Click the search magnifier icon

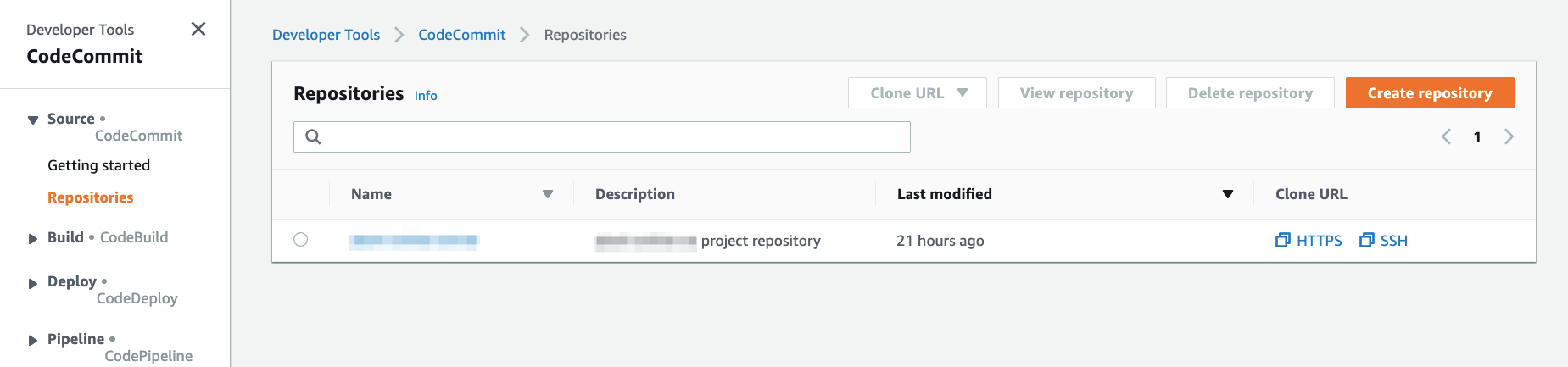(313, 136)
